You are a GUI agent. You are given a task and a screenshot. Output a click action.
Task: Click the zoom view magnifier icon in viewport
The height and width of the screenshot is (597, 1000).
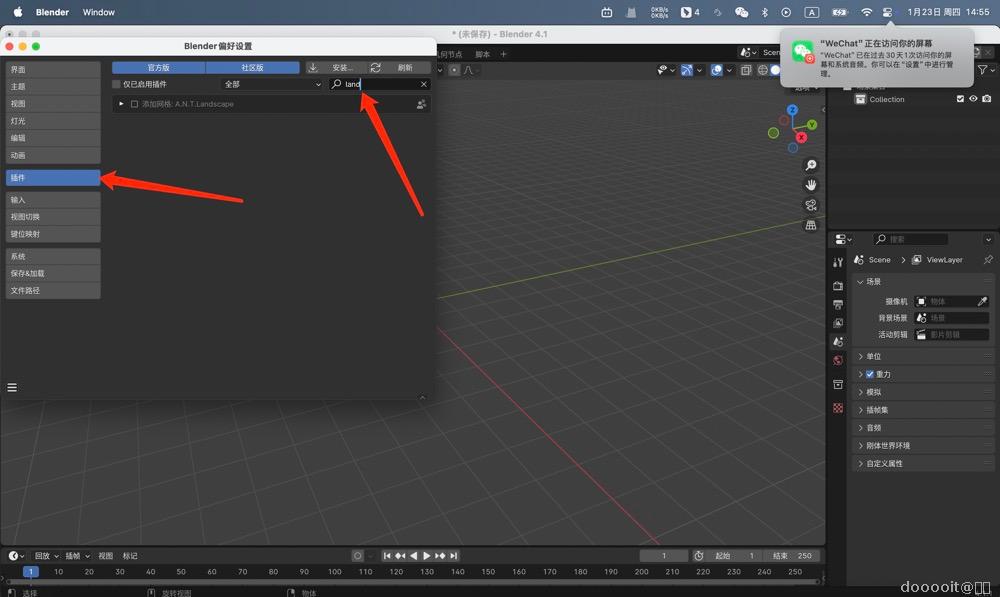(x=811, y=165)
